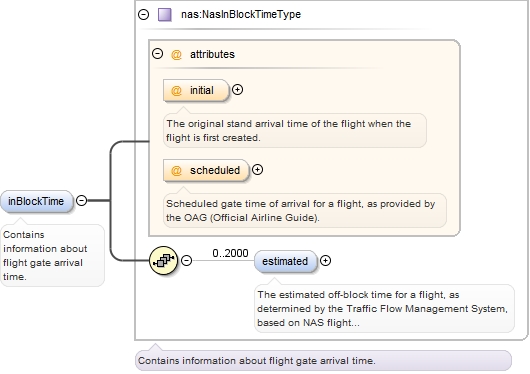Expand the initial attribute
530x374 pixels.
click(238, 90)
